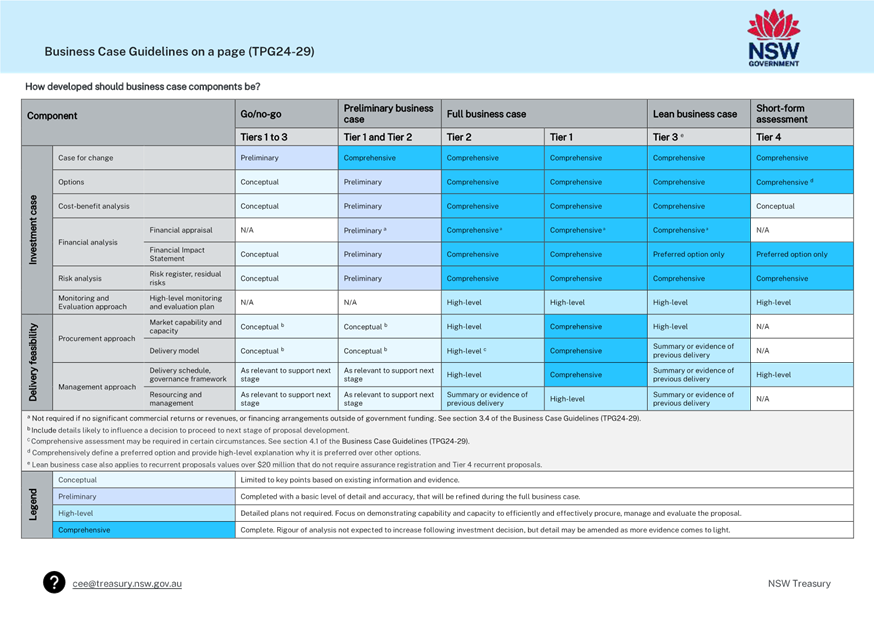This screenshot has width=874, height=618.
Task: Click 'Preferred option only' cell under Tier 4
Action: coord(802,254)
